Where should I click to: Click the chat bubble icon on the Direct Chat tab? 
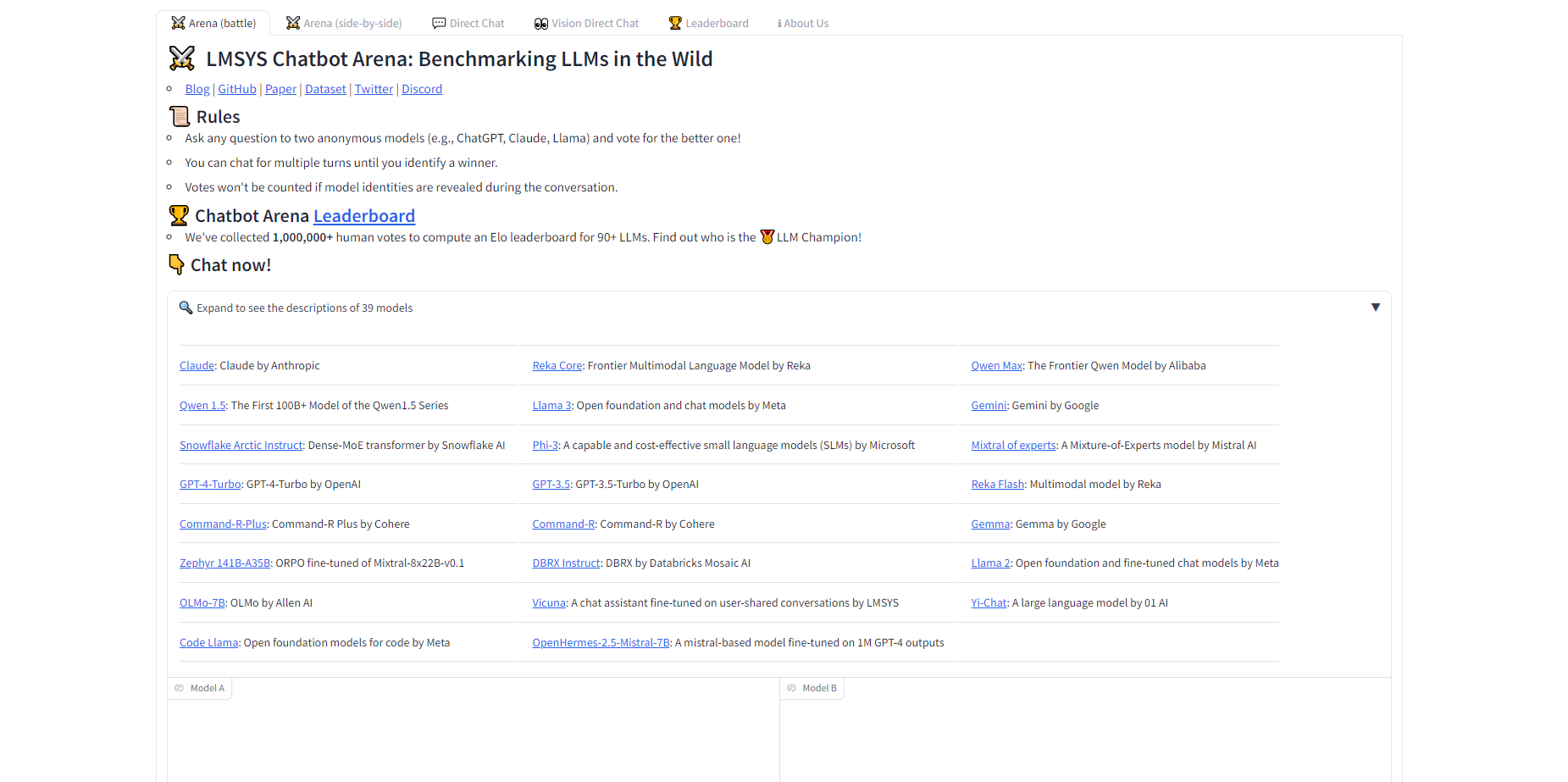click(439, 23)
